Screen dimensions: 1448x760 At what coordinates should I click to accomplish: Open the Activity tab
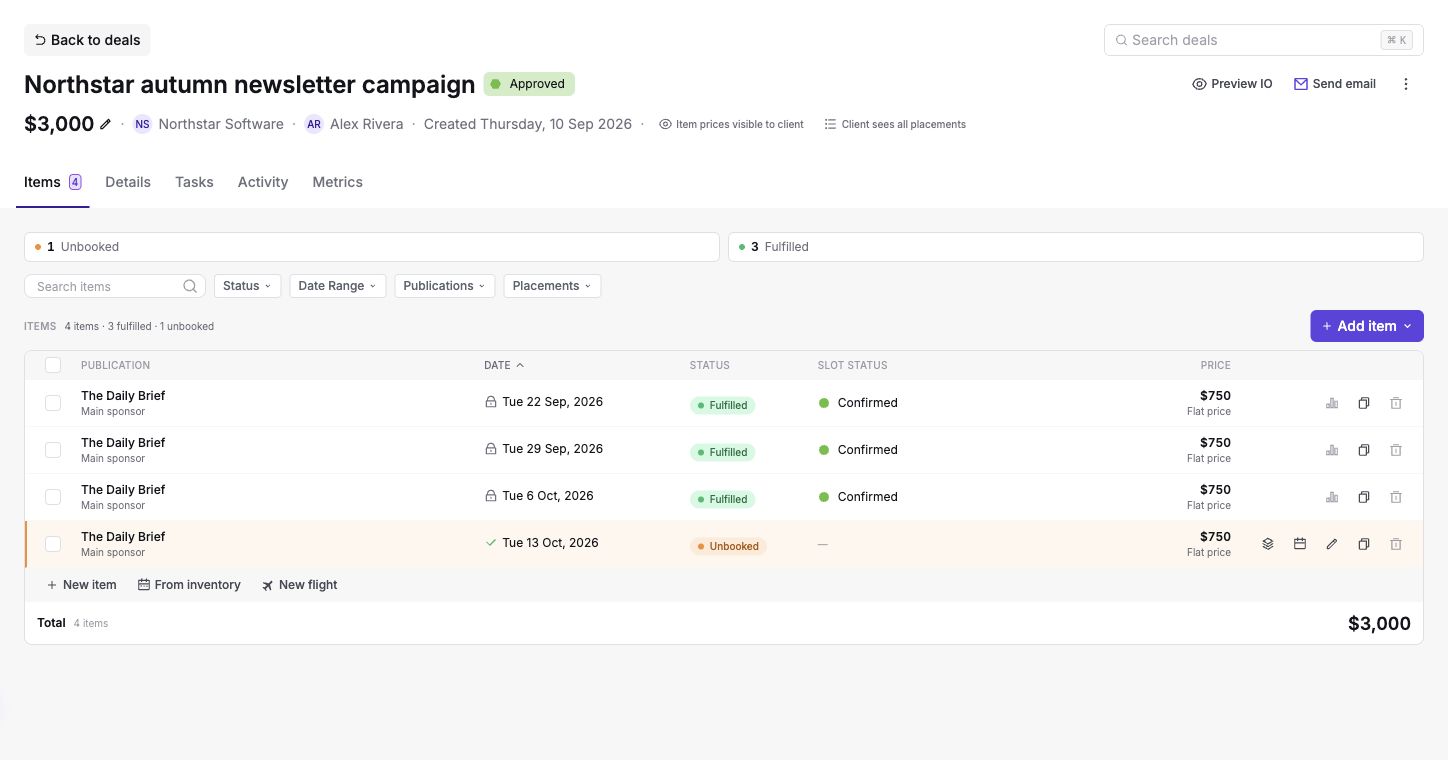[263, 182]
